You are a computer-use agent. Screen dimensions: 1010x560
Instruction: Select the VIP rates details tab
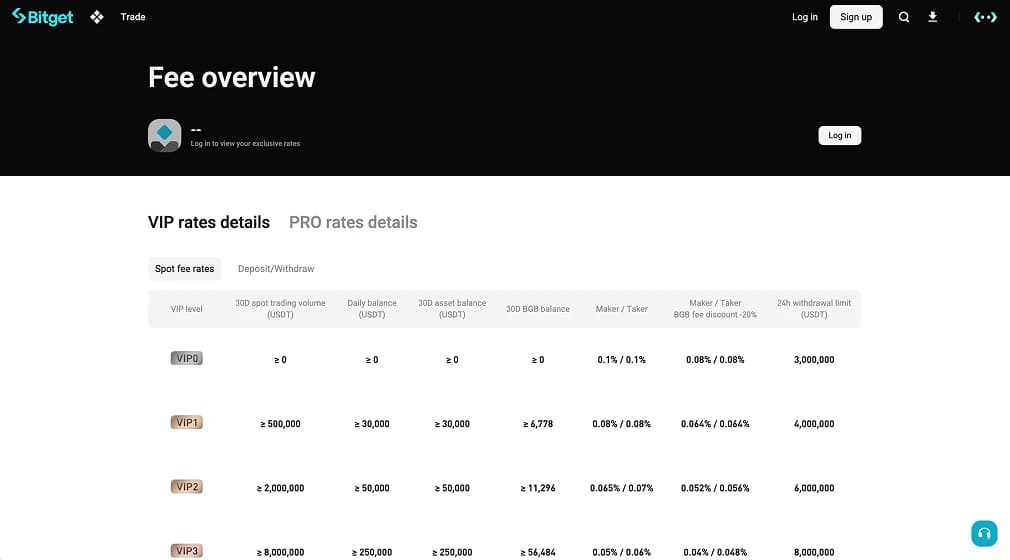click(x=209, y=222)
